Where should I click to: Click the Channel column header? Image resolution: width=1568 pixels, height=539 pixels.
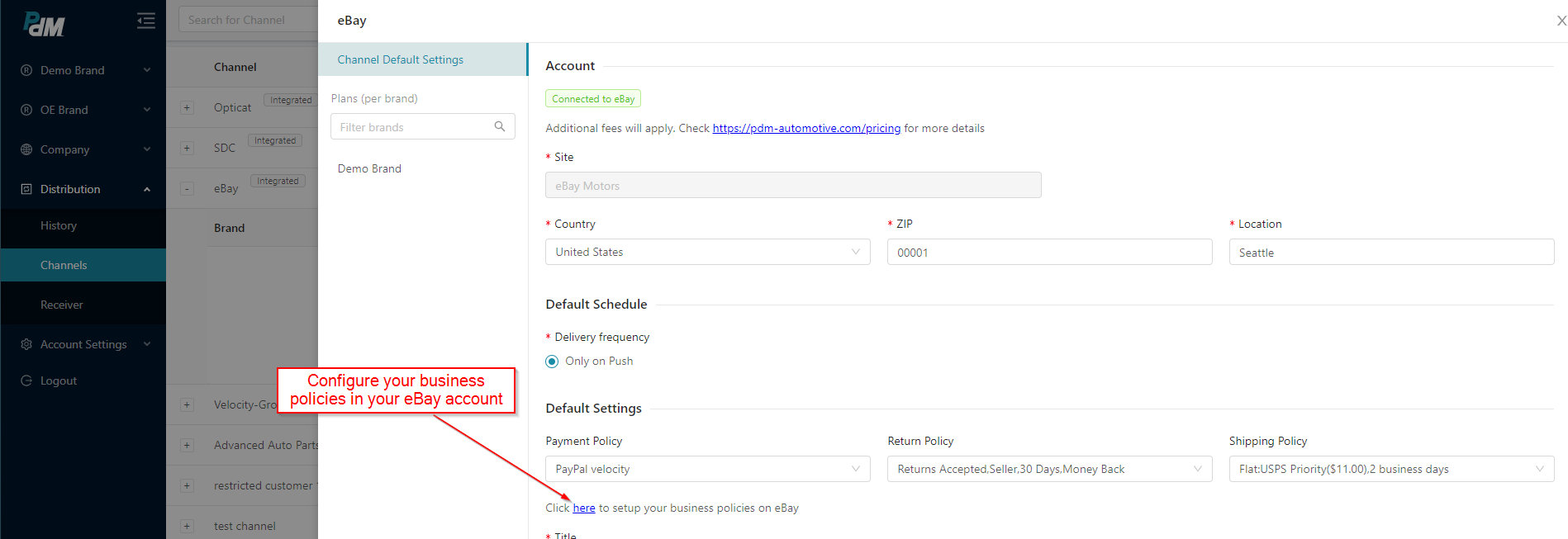pos(235,67)
